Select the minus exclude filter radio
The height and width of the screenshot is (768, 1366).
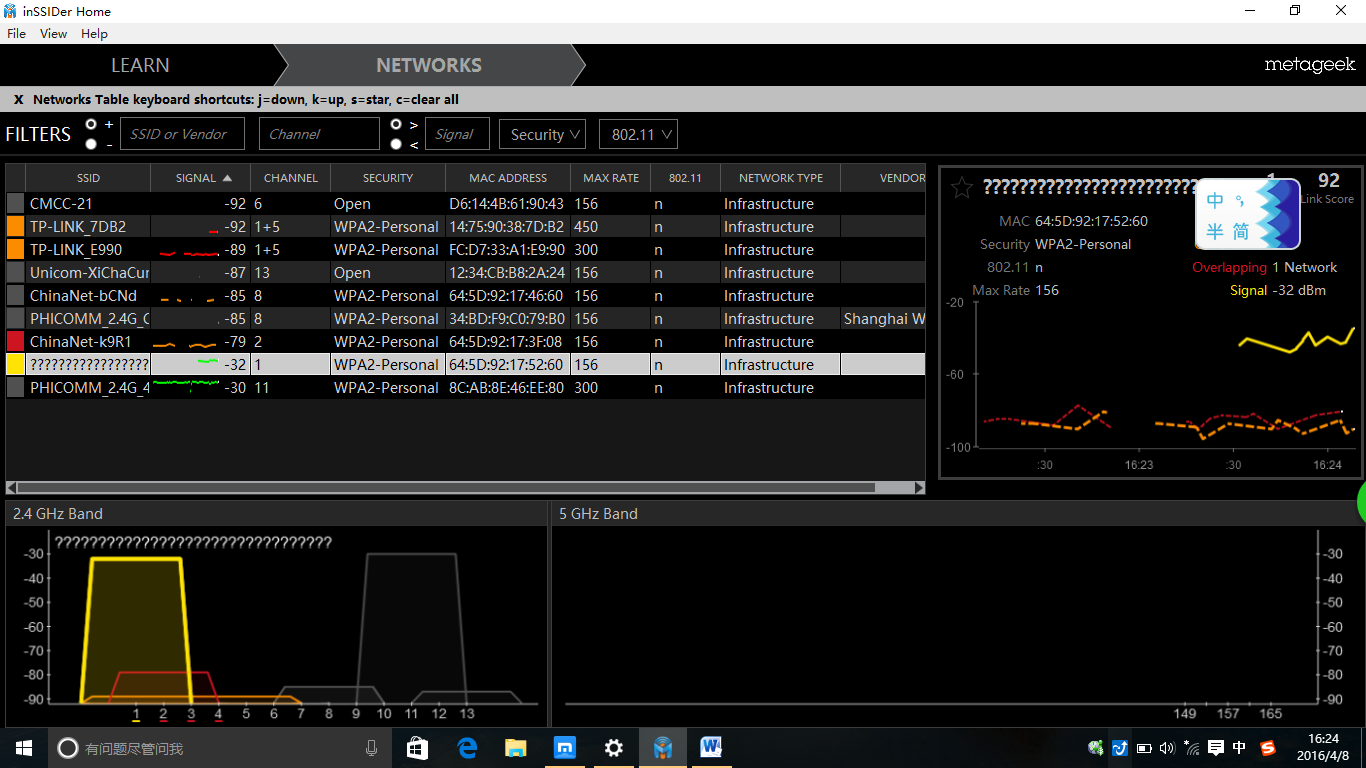pyautogui.click(x=91, y=144)
